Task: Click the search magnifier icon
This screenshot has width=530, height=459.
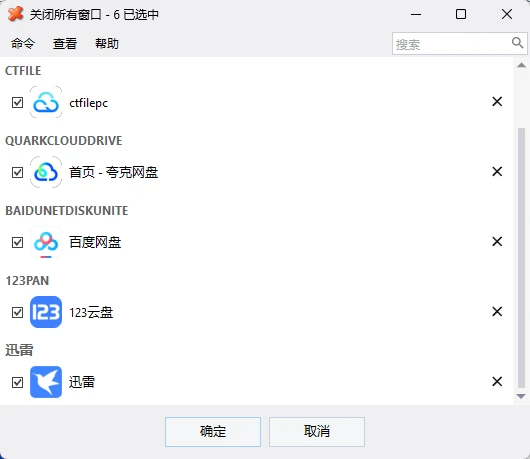Action: 517,43
